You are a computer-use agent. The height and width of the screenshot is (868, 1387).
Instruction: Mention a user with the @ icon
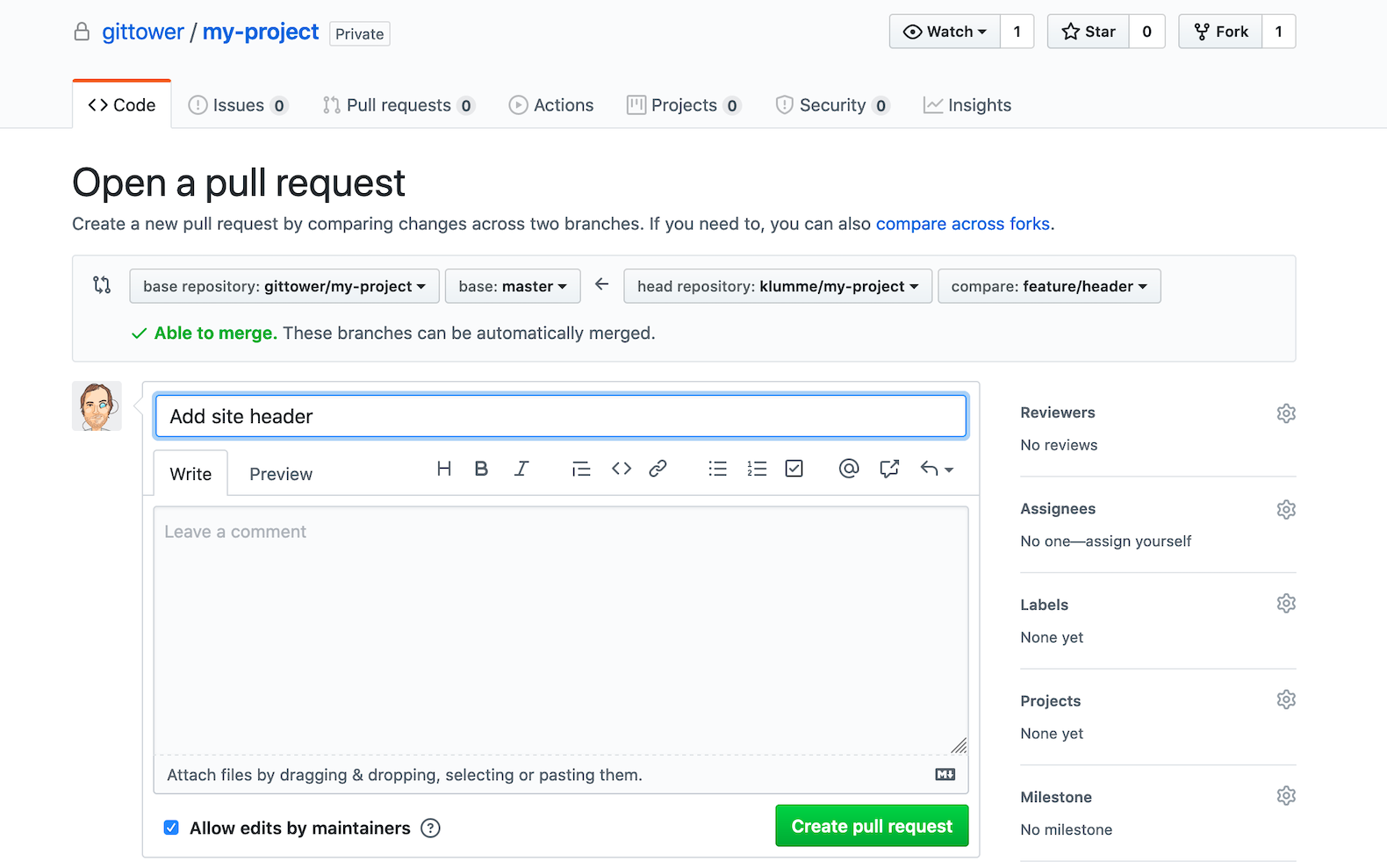848,469
